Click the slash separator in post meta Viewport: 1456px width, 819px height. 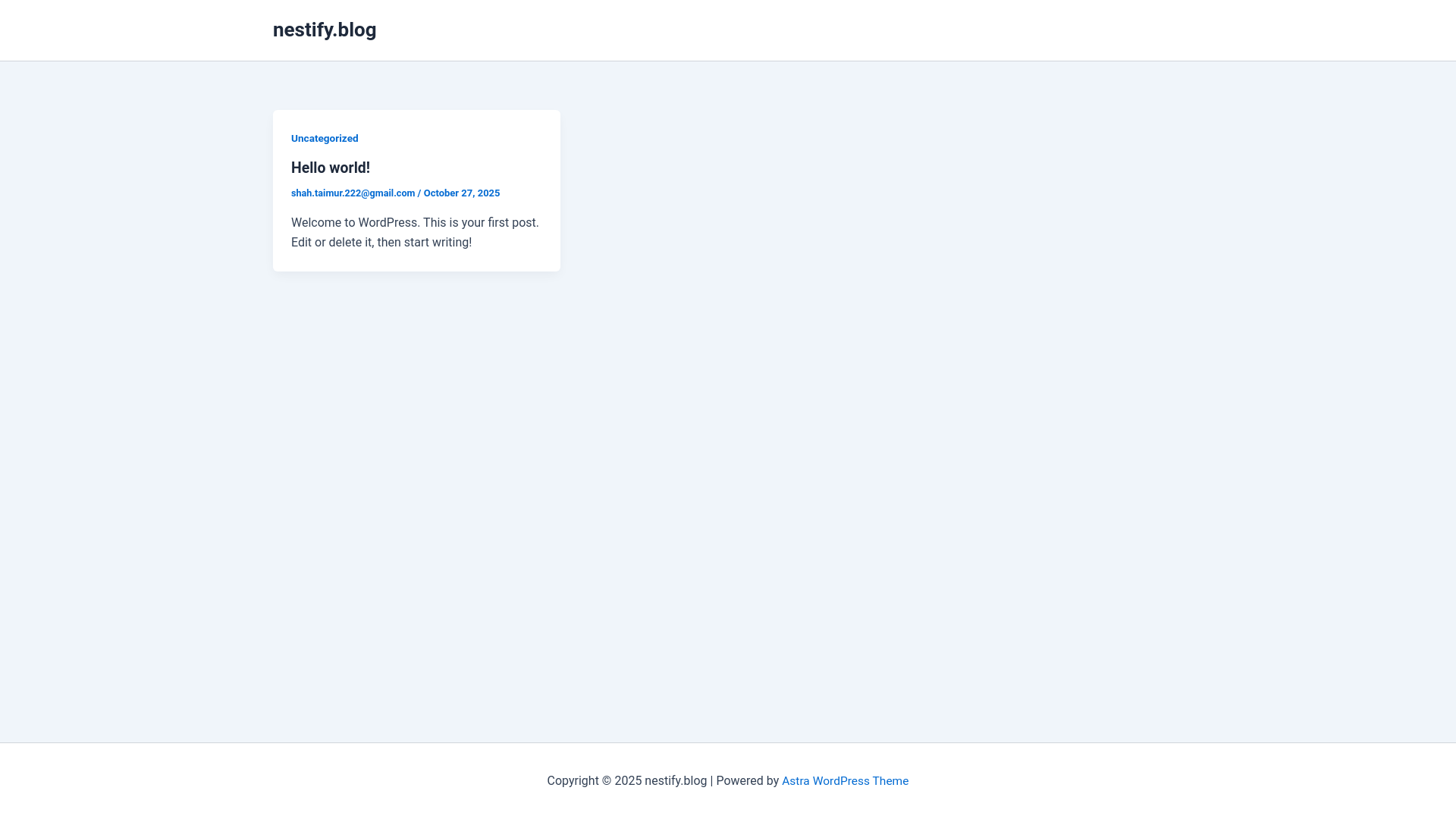point(419,193)
